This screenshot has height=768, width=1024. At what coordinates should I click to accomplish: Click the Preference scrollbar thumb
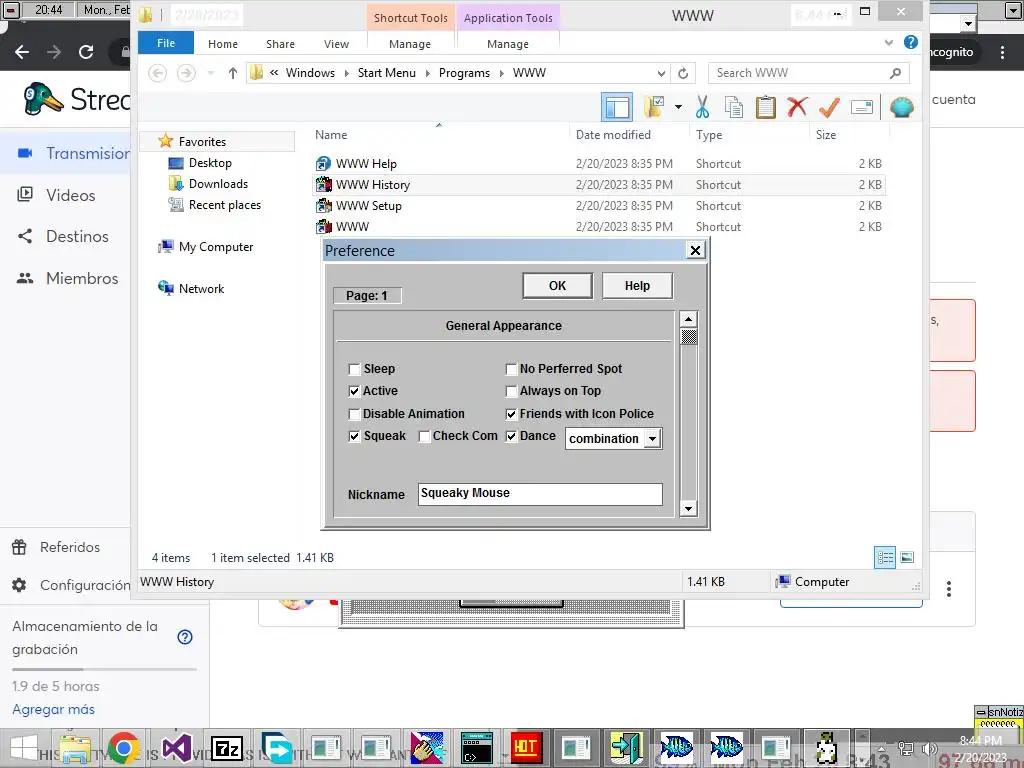688,336
